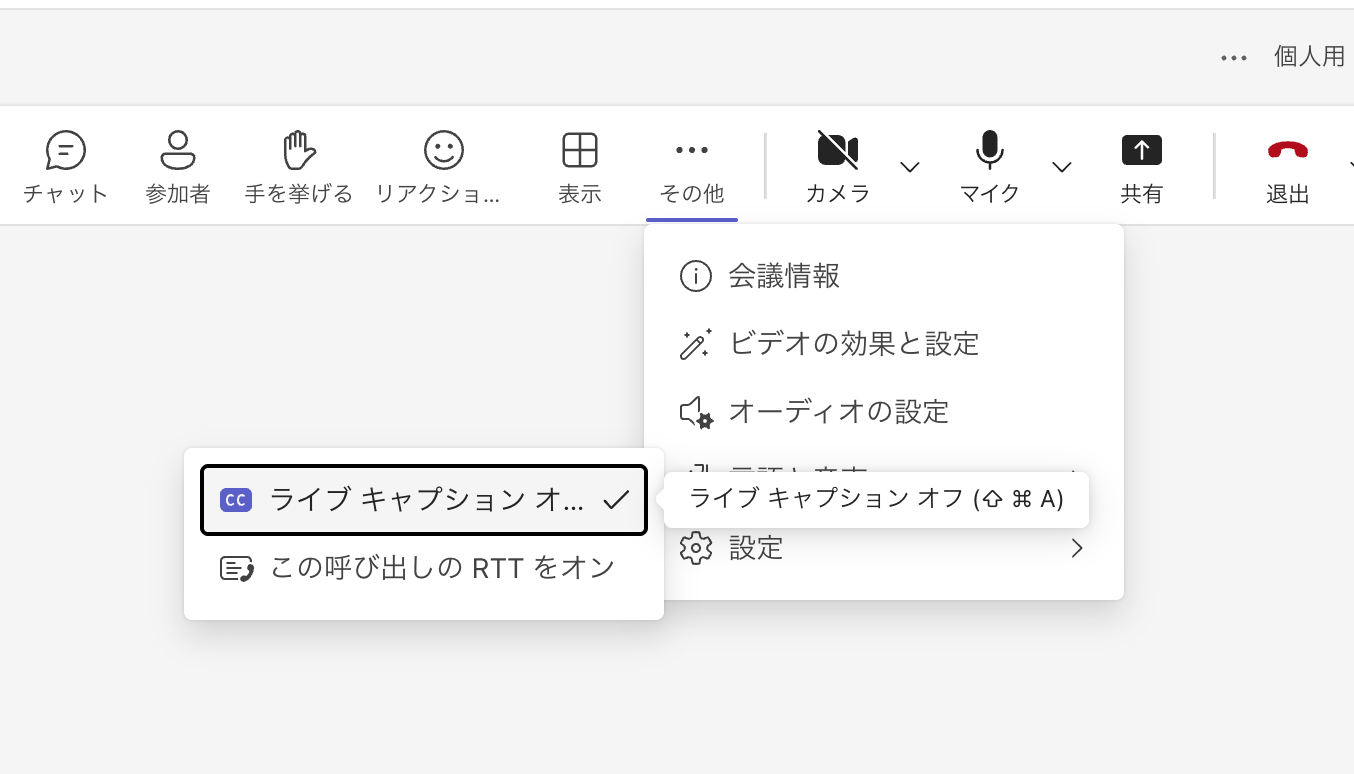Mute the マイク microphone
Viewport: 1354px width, 774px height.
989,151
